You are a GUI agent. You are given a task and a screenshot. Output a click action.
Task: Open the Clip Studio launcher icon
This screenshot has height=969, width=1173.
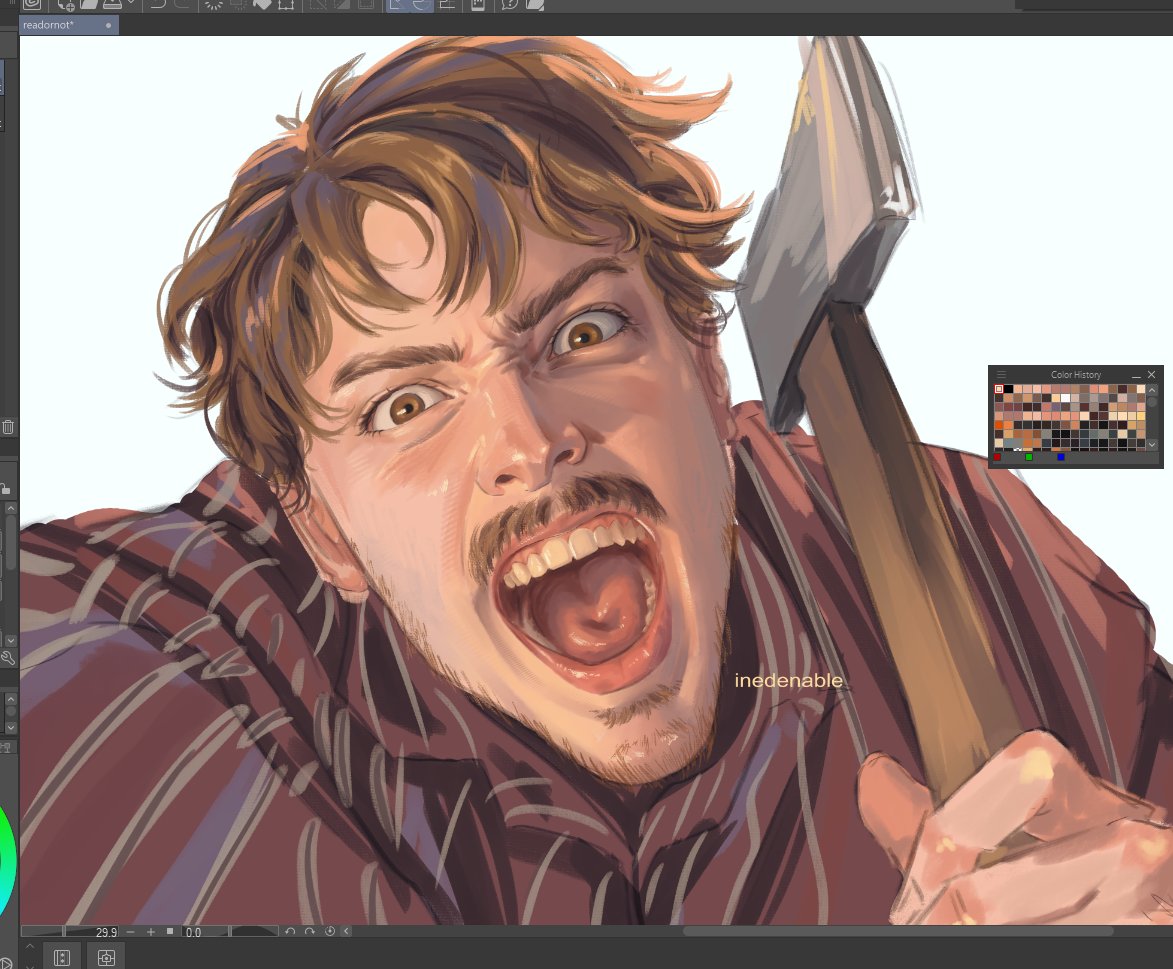click(31, 4)
